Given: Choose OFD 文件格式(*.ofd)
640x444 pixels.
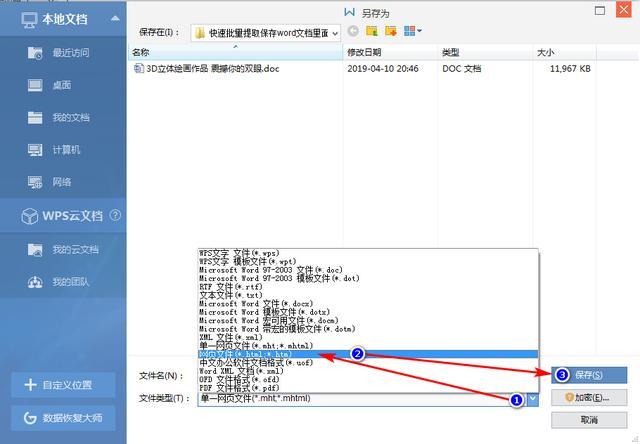Looking at the screenshot, I should pos(368,380).
